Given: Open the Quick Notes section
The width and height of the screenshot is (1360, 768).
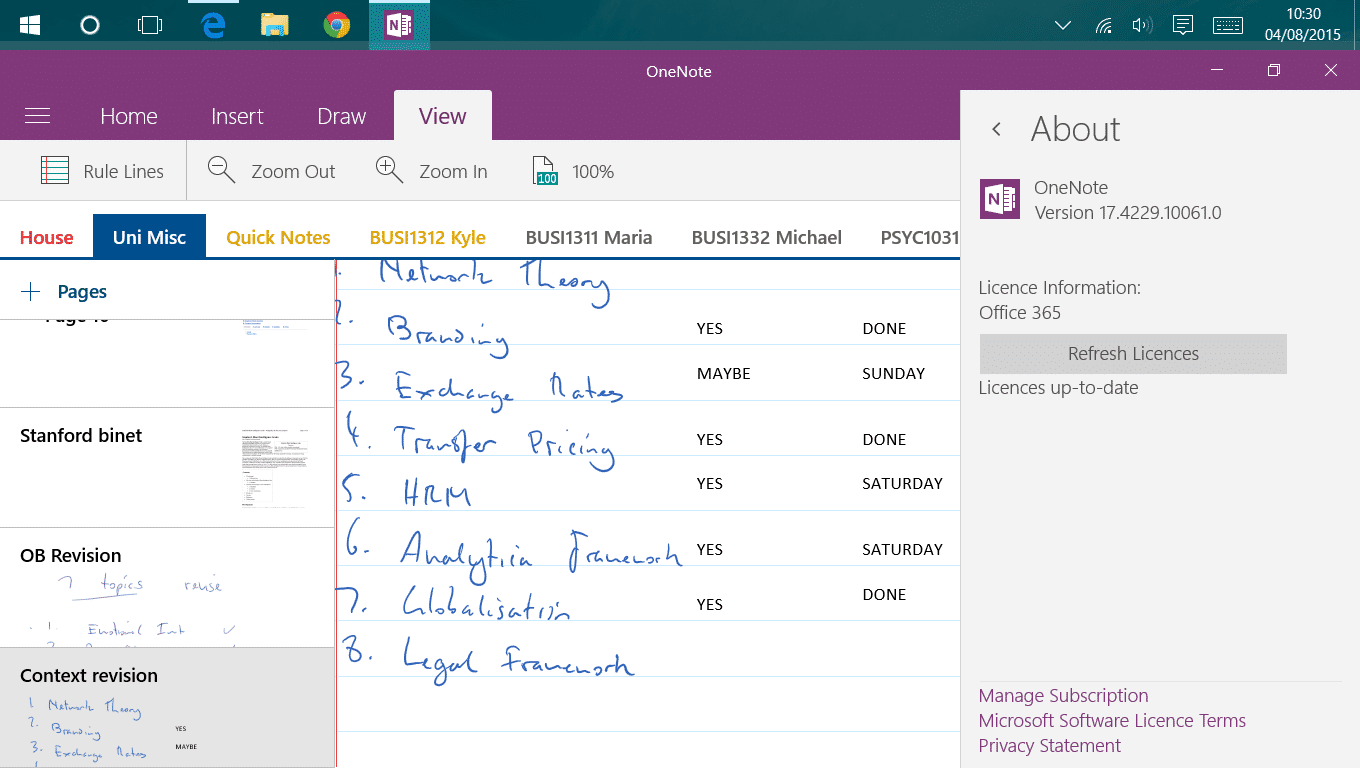Looking at the screenshot, I should (x=278, y=237).
